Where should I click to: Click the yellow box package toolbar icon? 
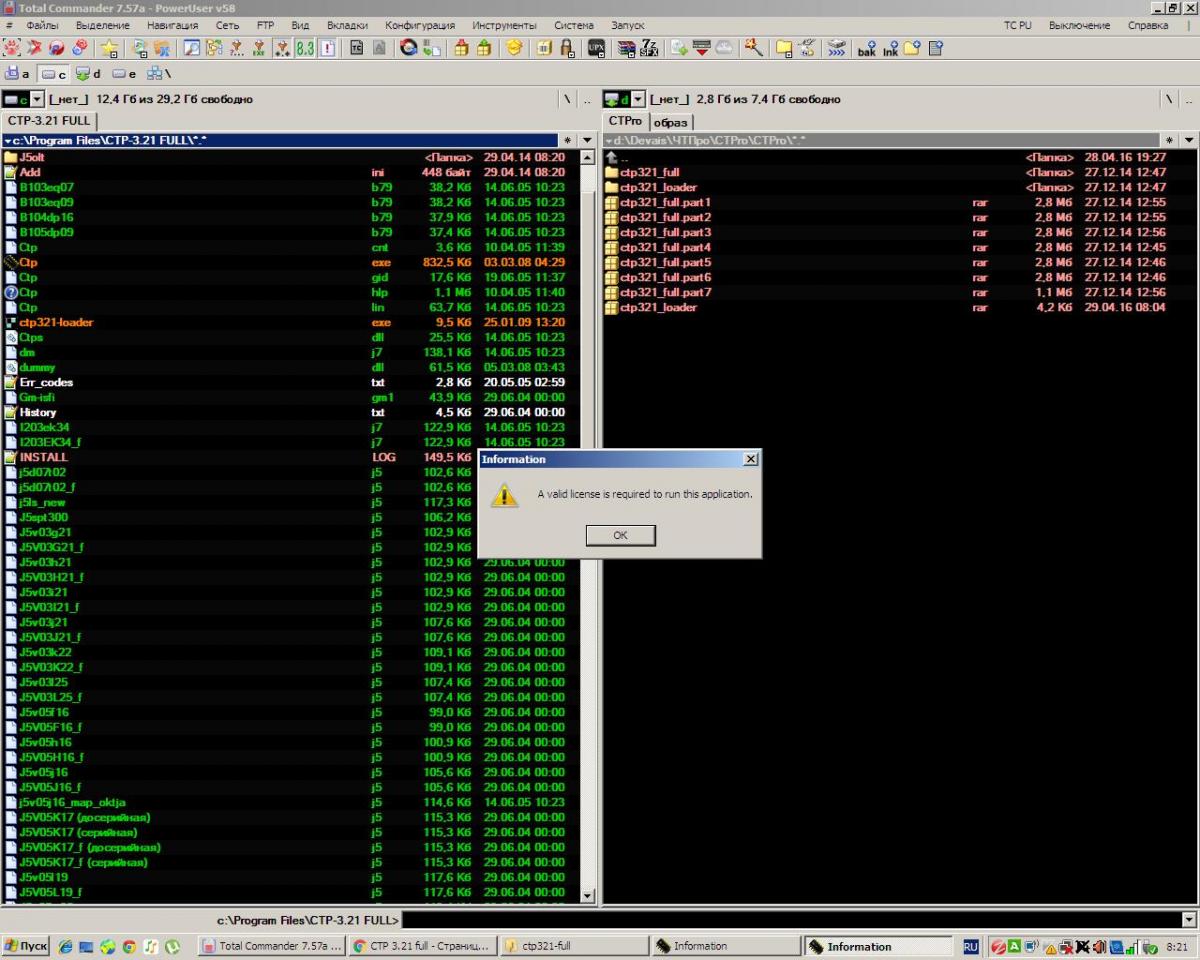click(x=514, y=48)
